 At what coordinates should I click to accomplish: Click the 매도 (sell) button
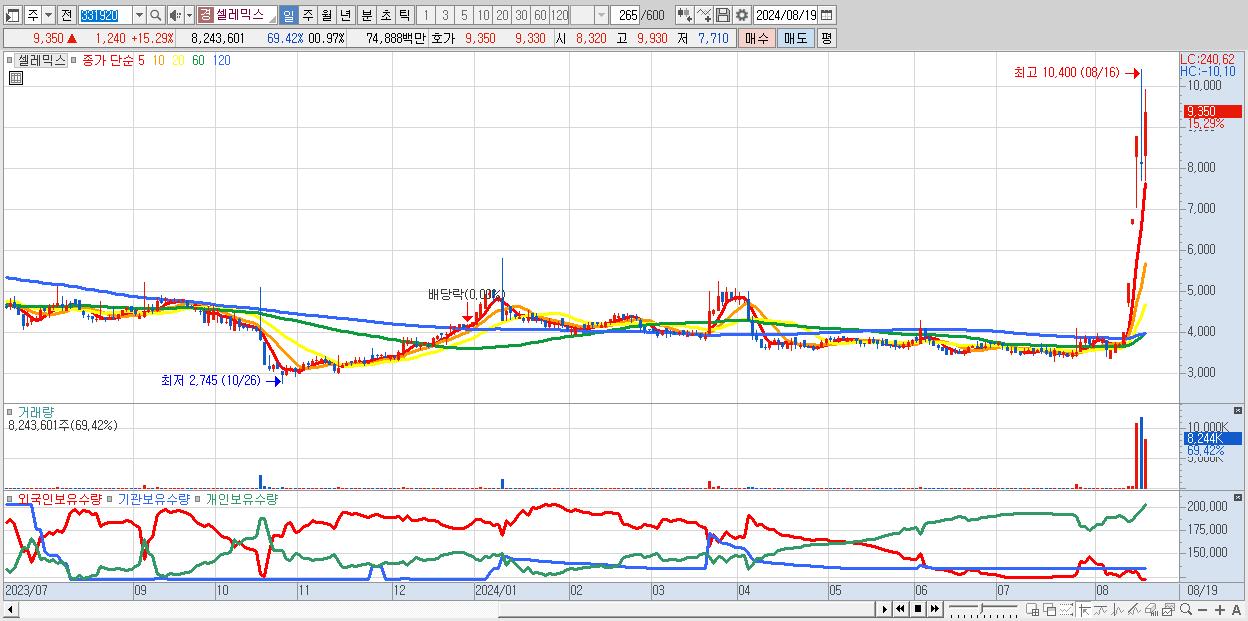[795, 38]
